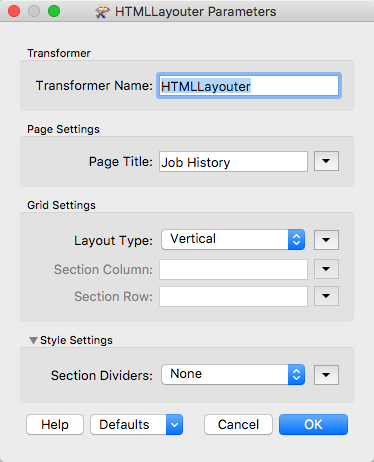Select the Section Dividers None combo box
The image size is (374, 462).
[233, 374]
